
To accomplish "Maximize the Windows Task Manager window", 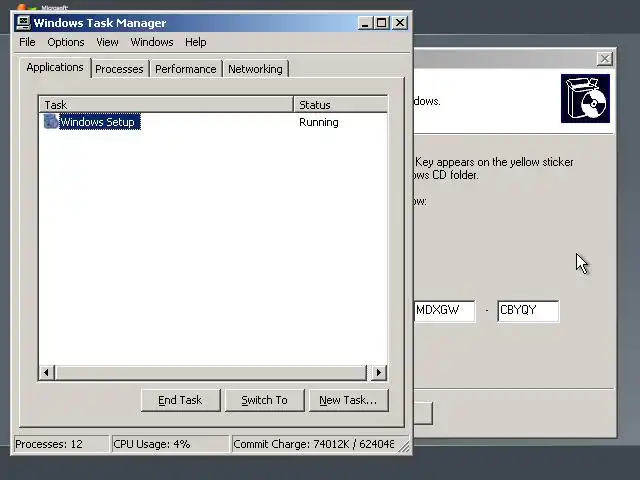I will click(x=381, y=23).
